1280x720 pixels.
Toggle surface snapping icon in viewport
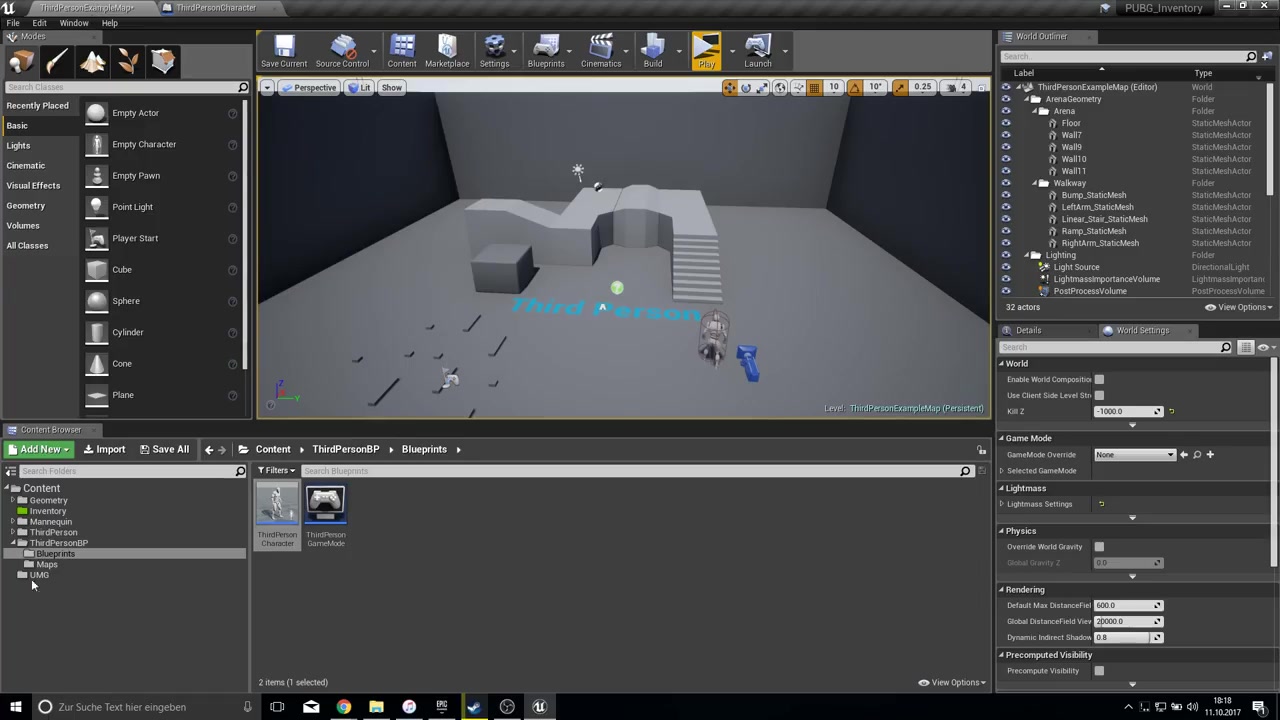[x=798, y=88]
